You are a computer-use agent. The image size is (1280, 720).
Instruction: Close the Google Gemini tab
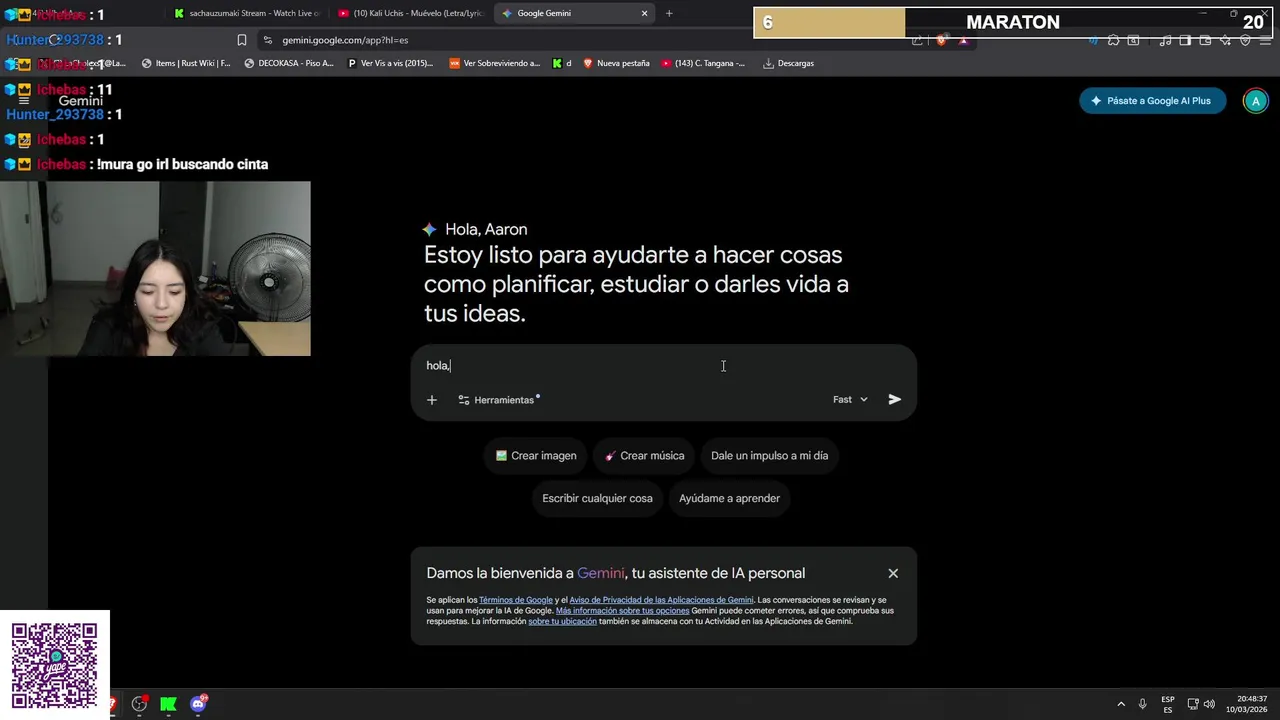click(x=644, y=13)
